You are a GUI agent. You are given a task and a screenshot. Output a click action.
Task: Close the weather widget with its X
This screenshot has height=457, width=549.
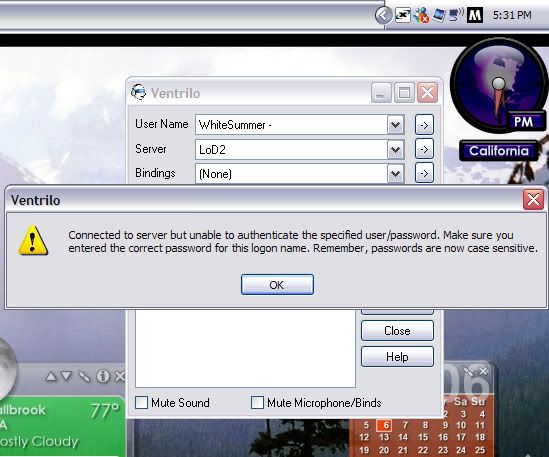click(x=120, y=376)
